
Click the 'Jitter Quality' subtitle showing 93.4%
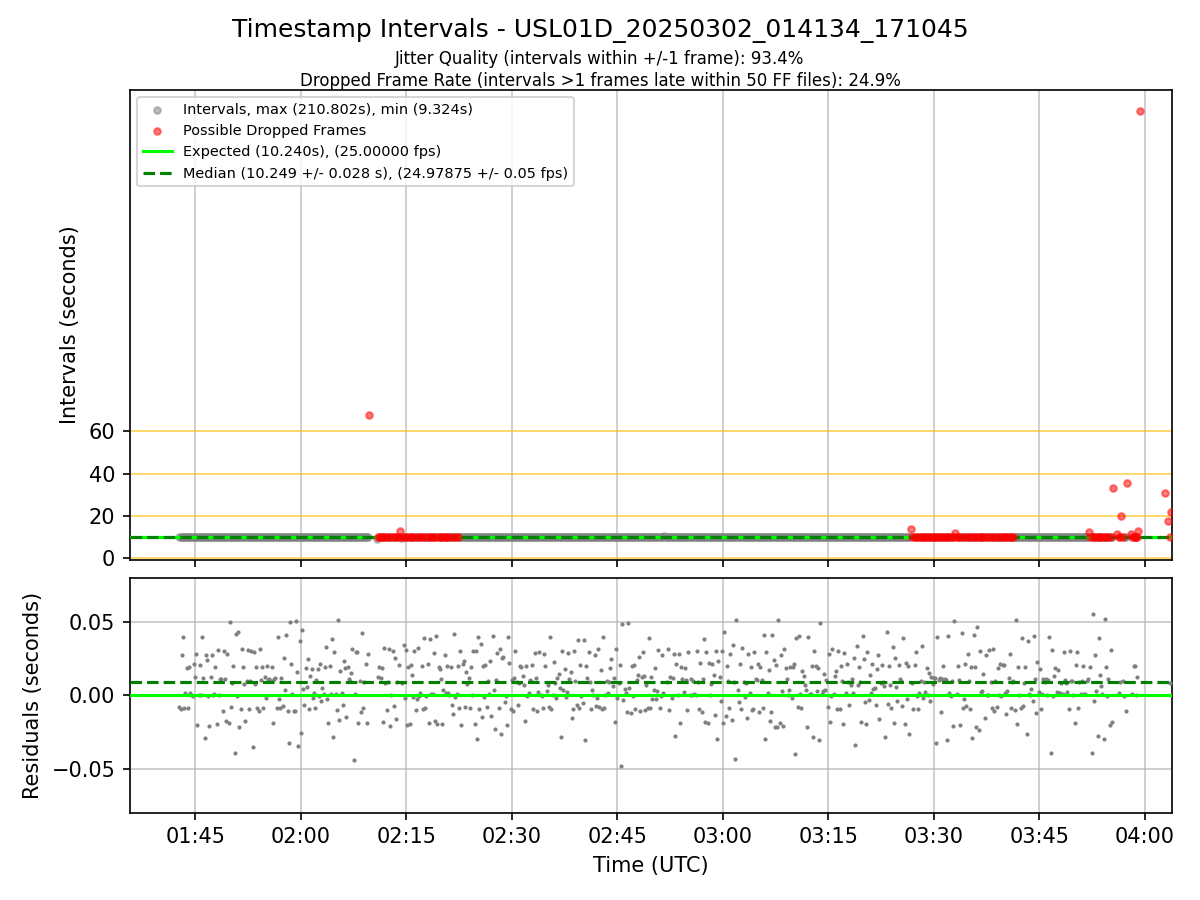(599, 58)
